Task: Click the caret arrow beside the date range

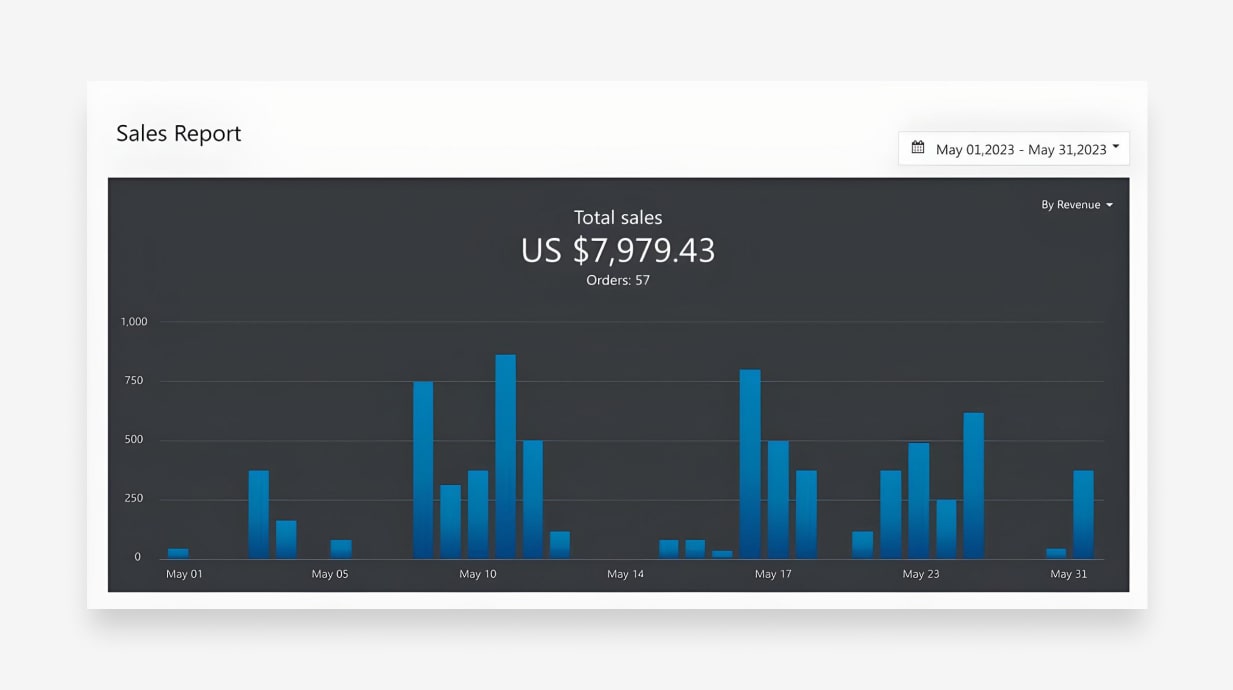Action: [1116, 147]
